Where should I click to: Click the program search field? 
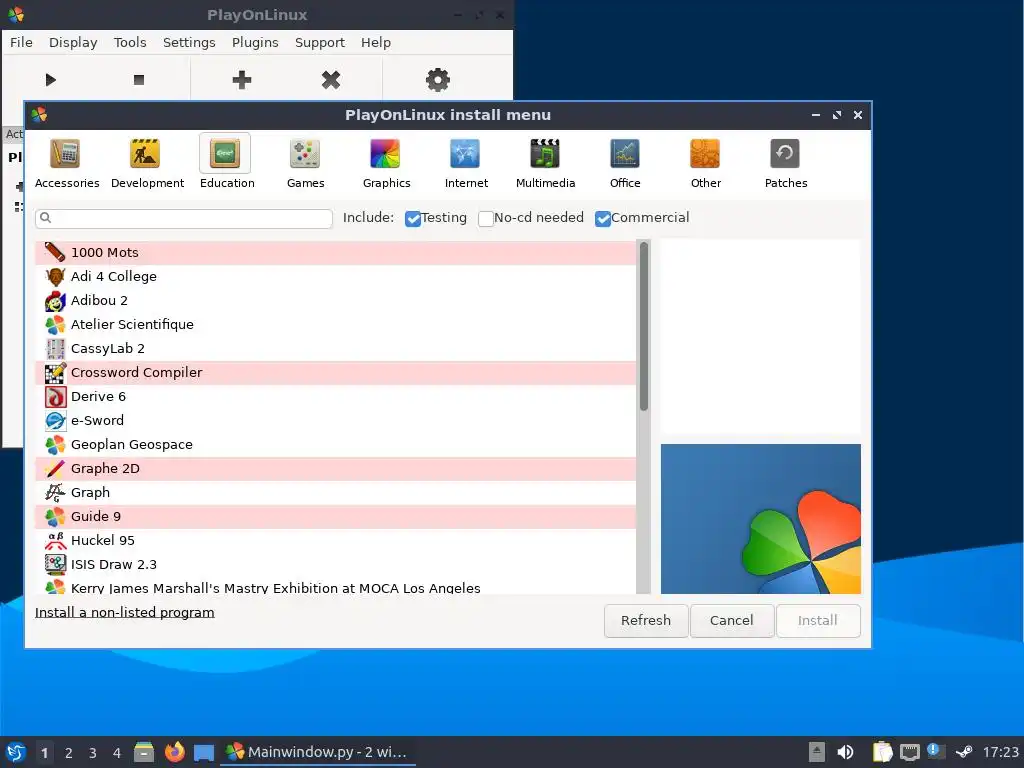pos(184,218)
